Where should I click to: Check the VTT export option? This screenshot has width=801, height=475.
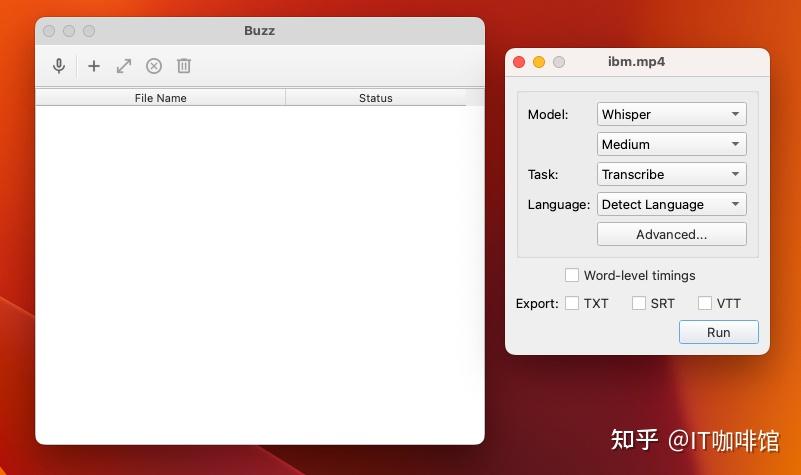tap(704, 303)
